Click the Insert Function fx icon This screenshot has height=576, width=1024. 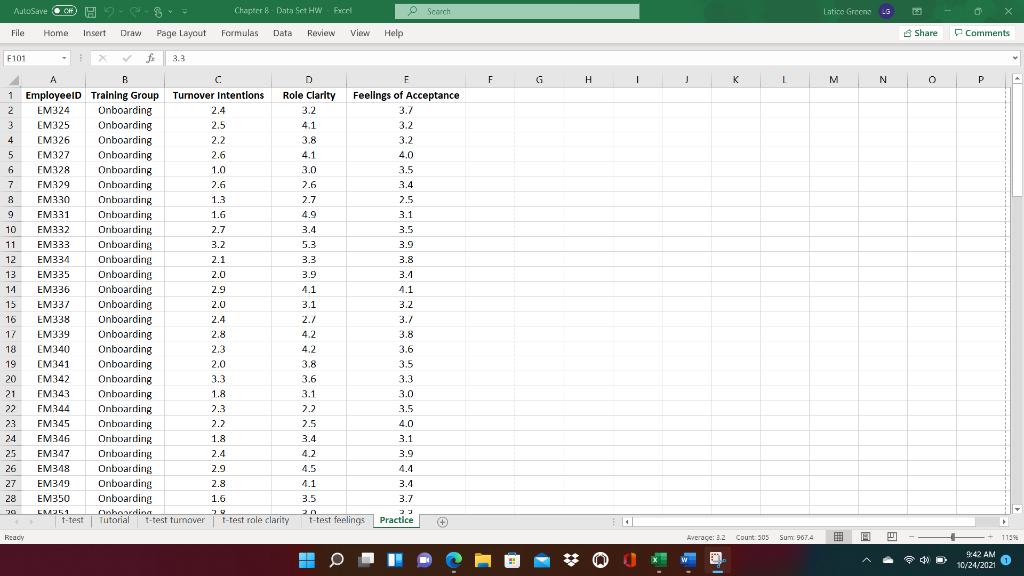pos(151,57)
